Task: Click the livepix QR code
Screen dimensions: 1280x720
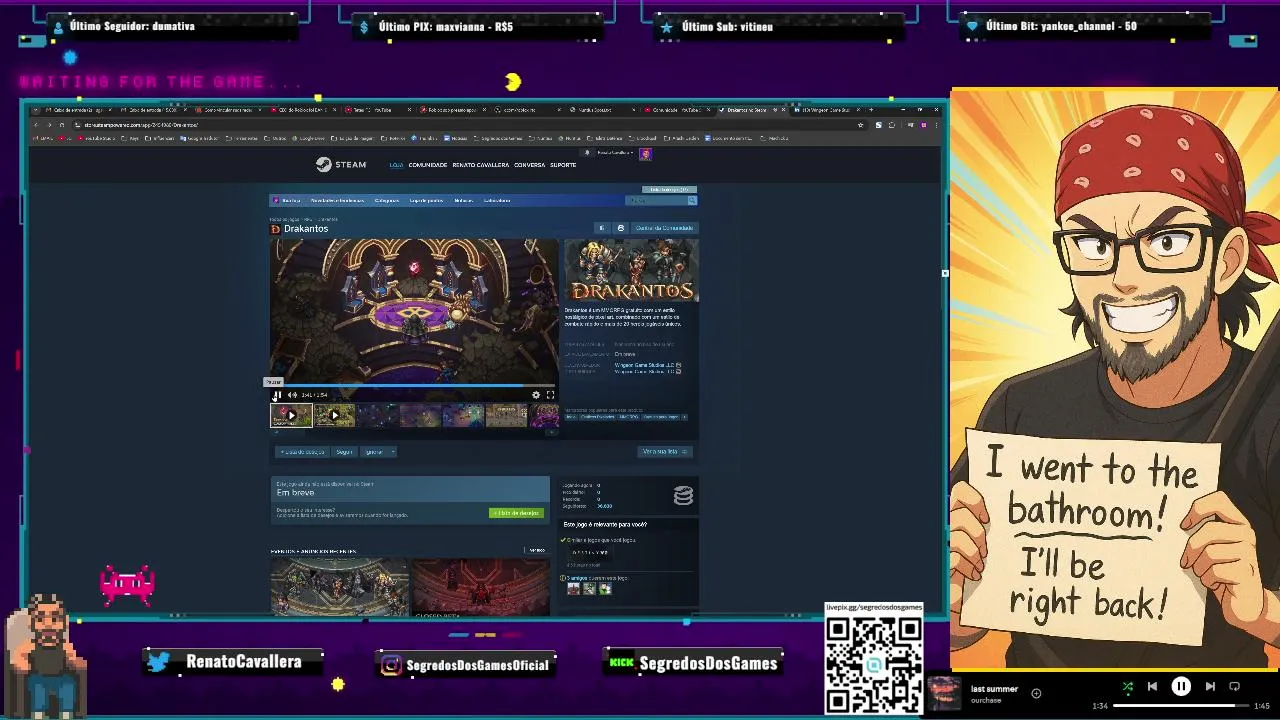Action: (x=874, y=664)
